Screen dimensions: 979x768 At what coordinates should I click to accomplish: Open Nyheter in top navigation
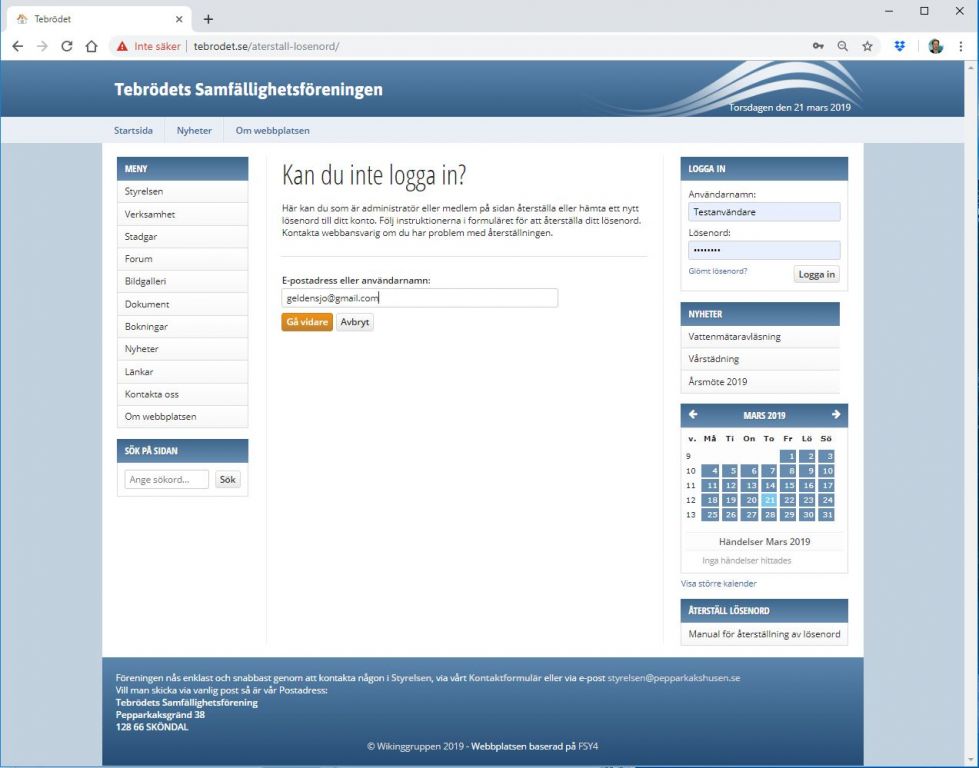(x=194, y=131)
